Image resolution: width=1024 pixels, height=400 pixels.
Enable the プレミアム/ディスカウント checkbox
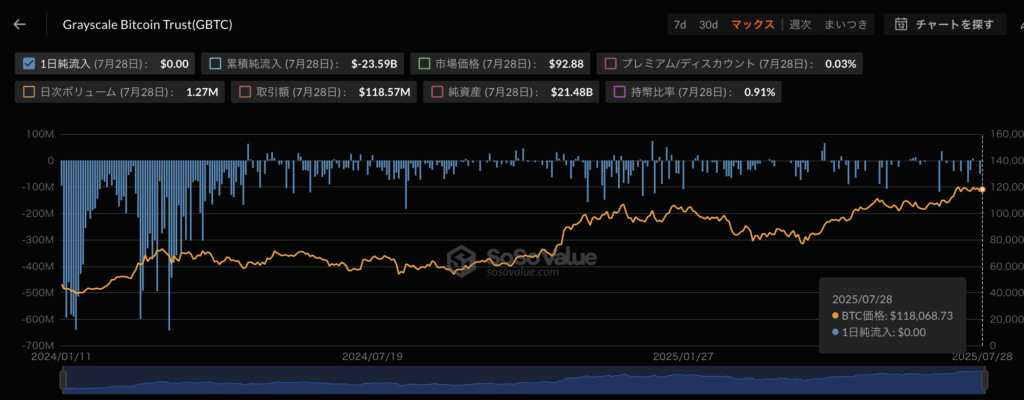click(x=611, y=64)
